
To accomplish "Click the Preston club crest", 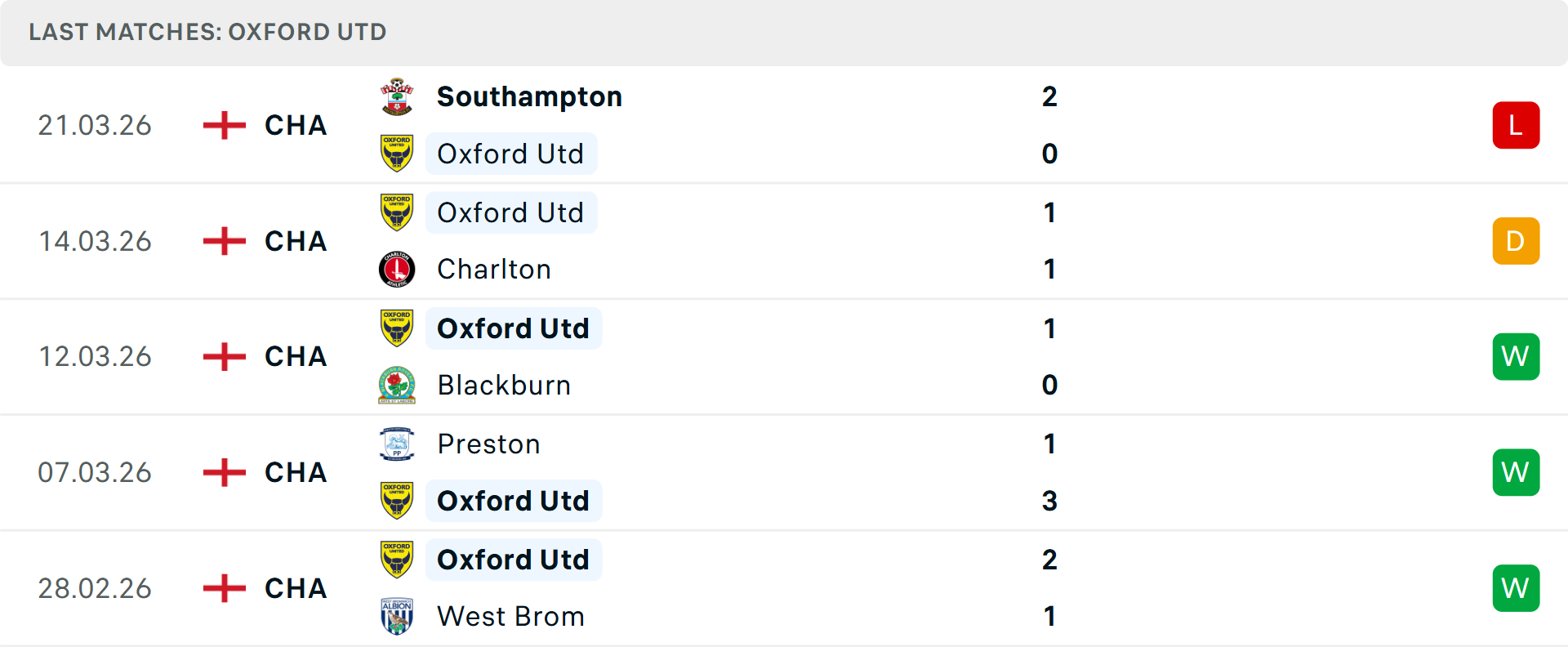I will pyautogui.click(x=397, y=444).
